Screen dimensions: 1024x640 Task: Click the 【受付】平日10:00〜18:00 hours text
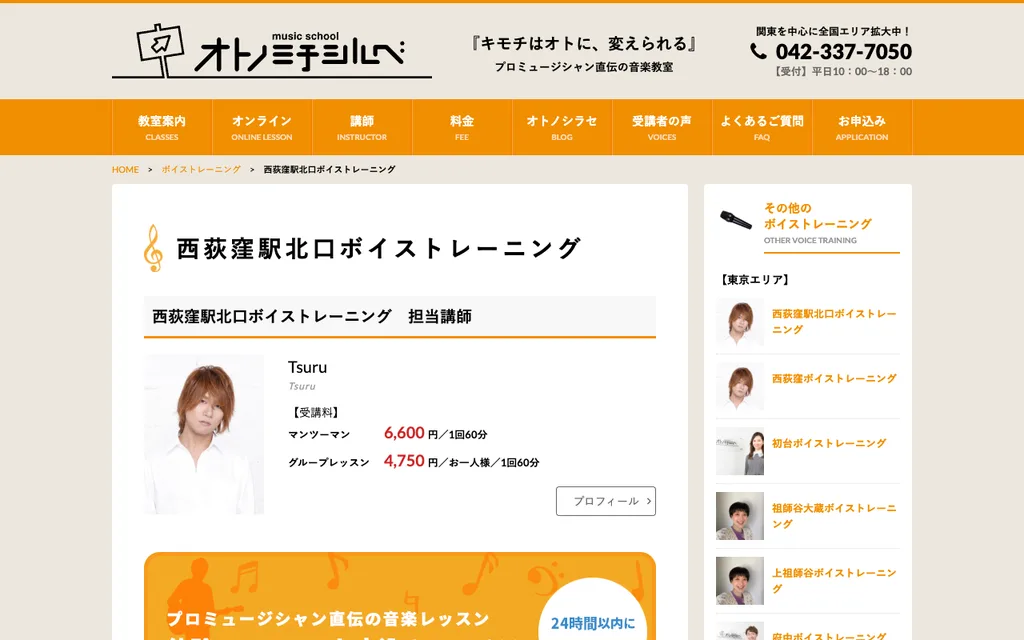(842, 72)
